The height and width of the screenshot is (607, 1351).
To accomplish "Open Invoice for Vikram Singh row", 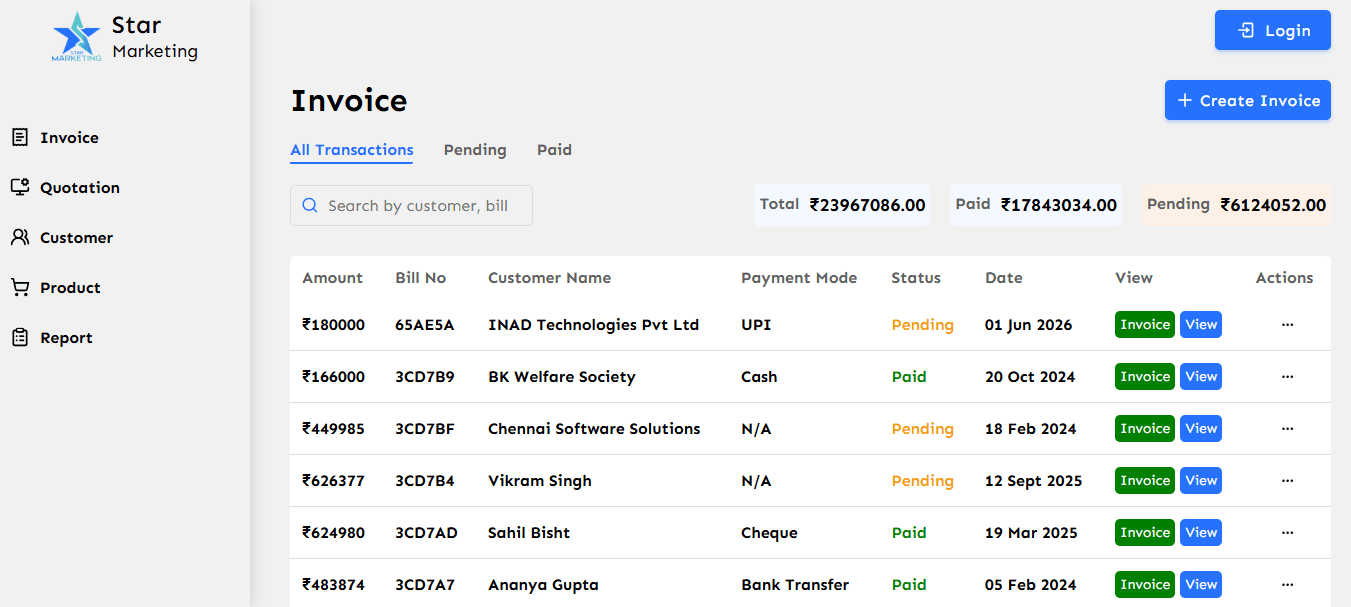I will click(x=1145, y=481).
